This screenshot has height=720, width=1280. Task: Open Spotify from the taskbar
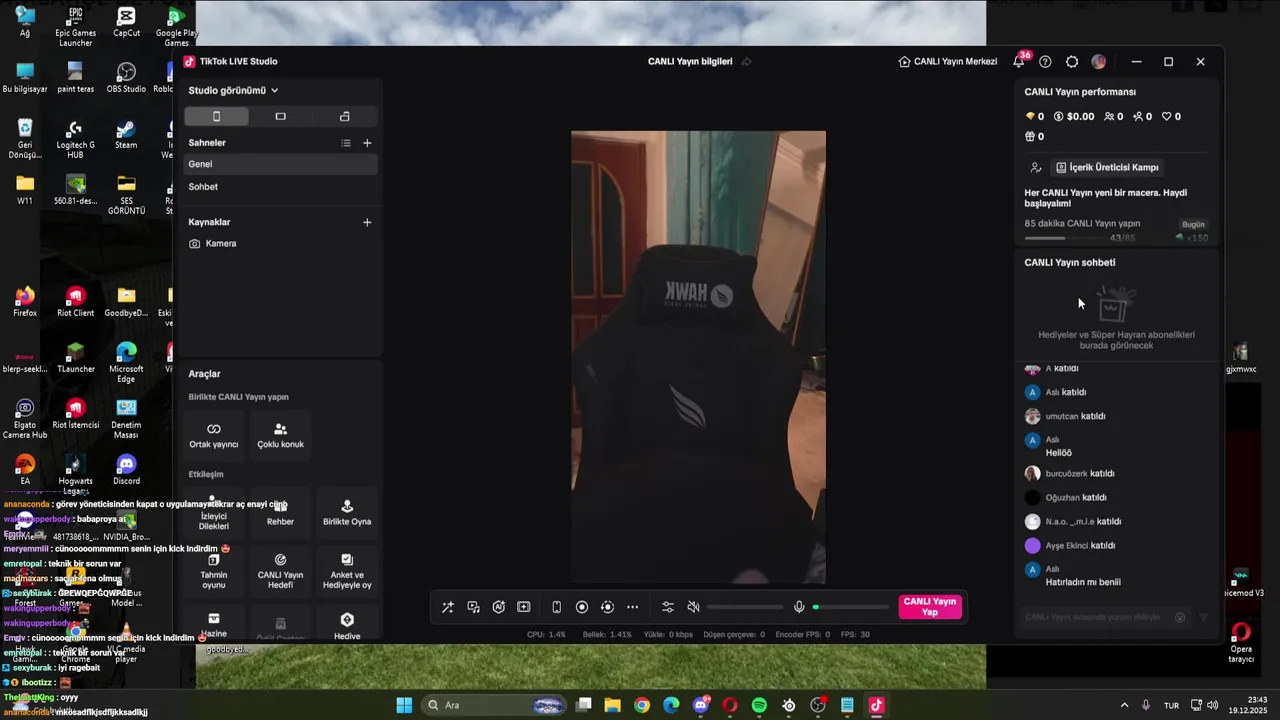pyautogui.click(x=759, y=705)
